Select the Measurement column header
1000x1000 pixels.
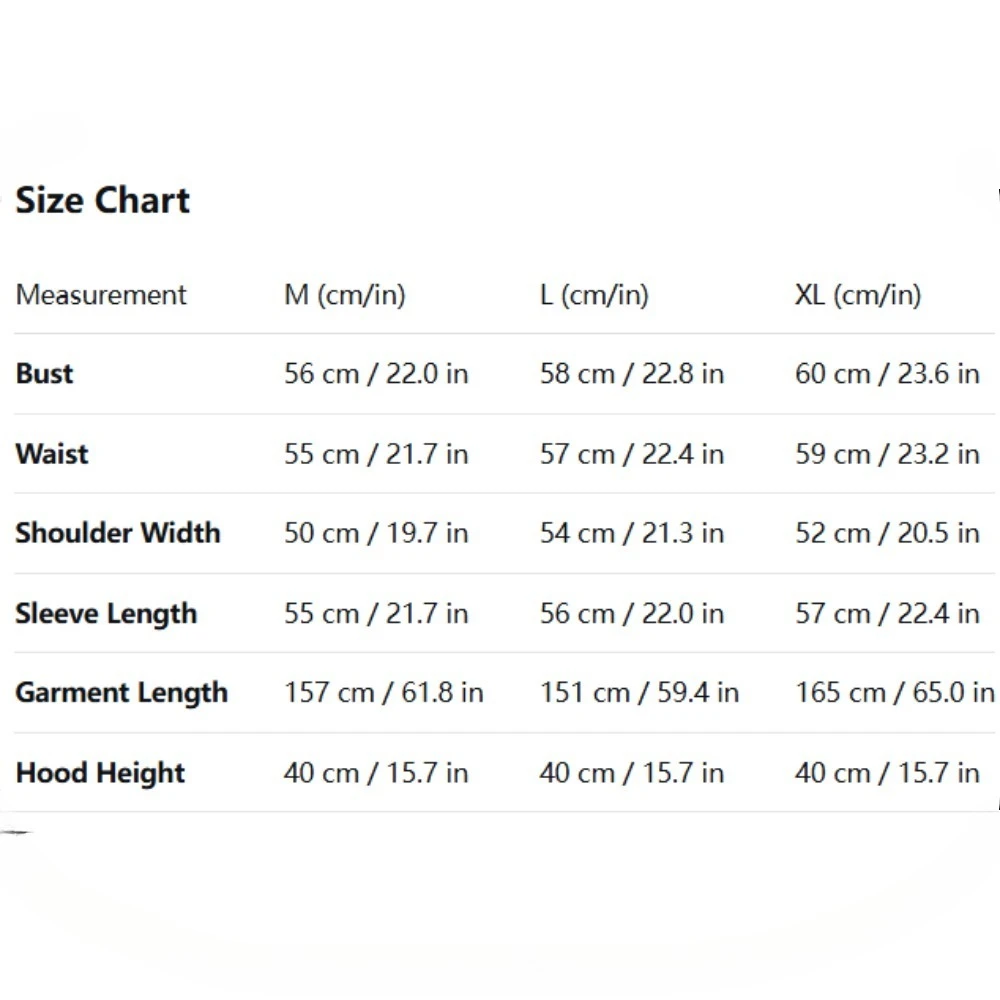(x=101, y=295)
